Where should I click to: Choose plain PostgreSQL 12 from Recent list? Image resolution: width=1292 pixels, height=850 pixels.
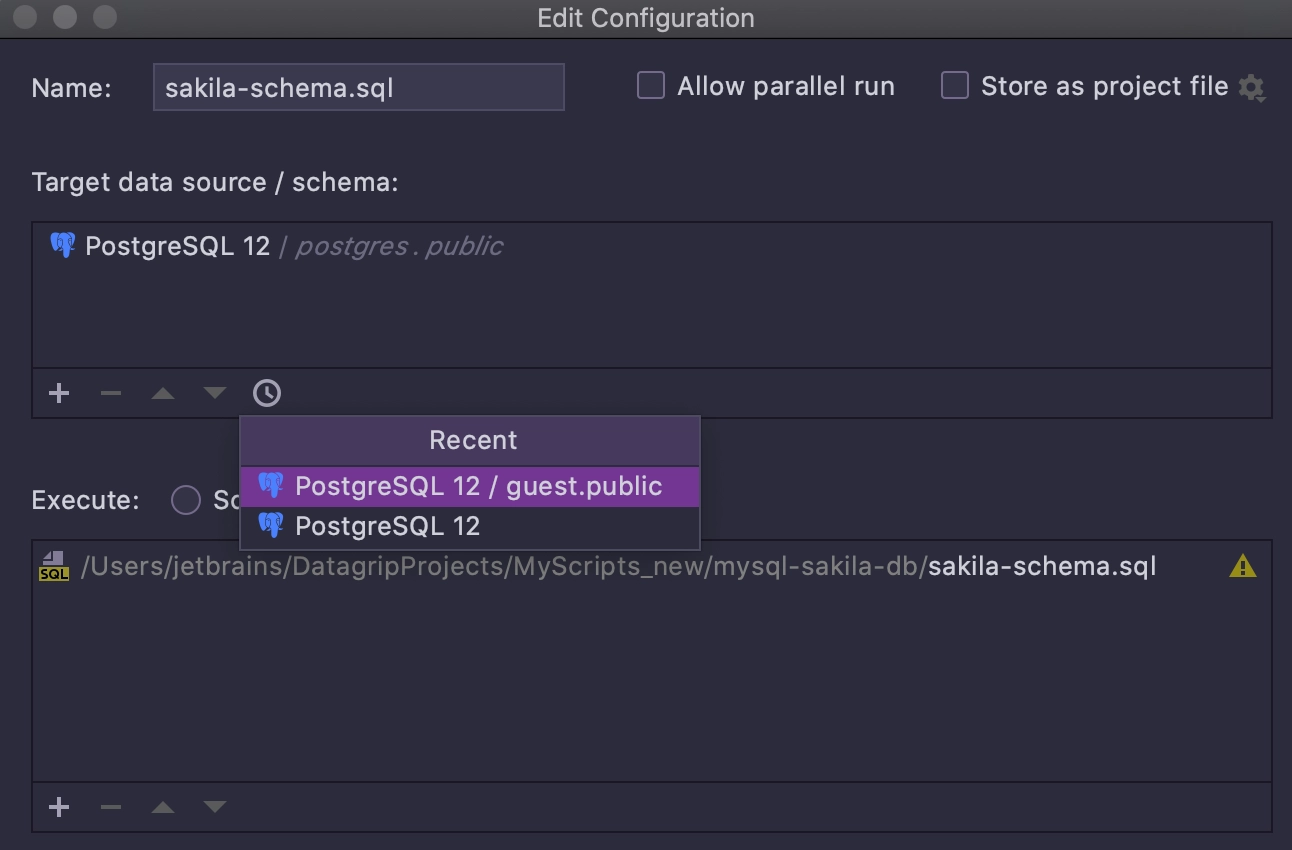point(470,526)
